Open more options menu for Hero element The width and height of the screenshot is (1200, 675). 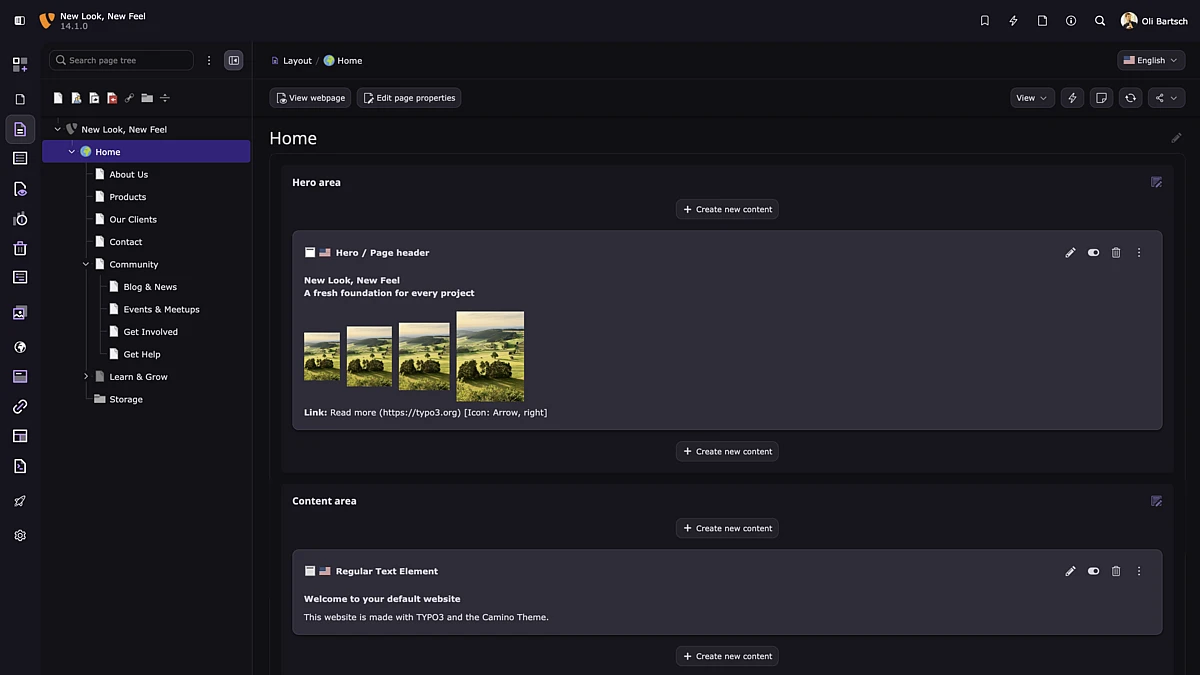[x=1139, y=253]
